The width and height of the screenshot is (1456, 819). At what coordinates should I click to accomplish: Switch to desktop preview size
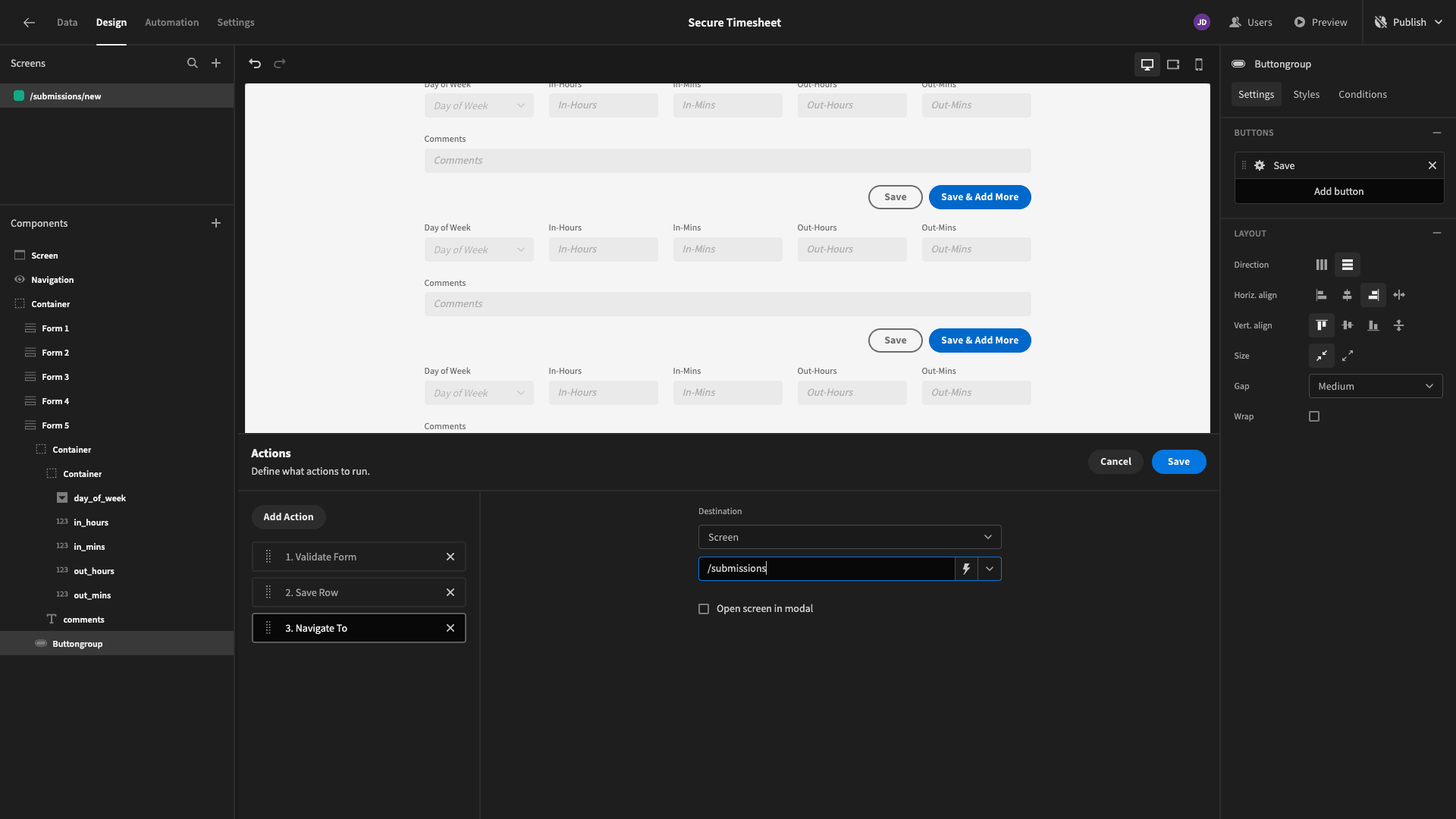(1147, 64)
